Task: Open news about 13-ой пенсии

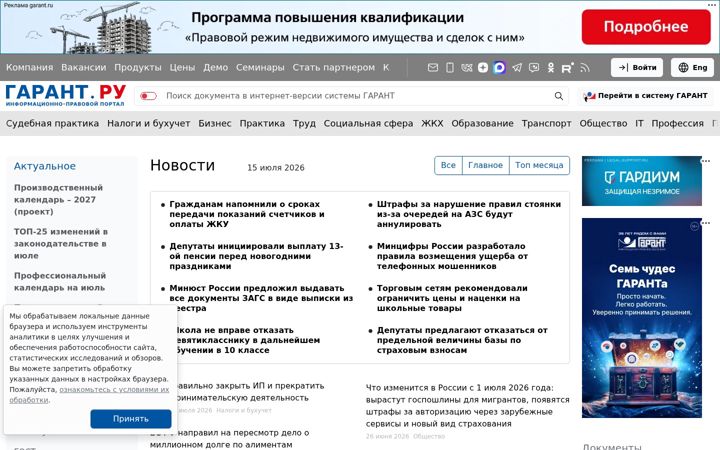Action: click(256, 256)
